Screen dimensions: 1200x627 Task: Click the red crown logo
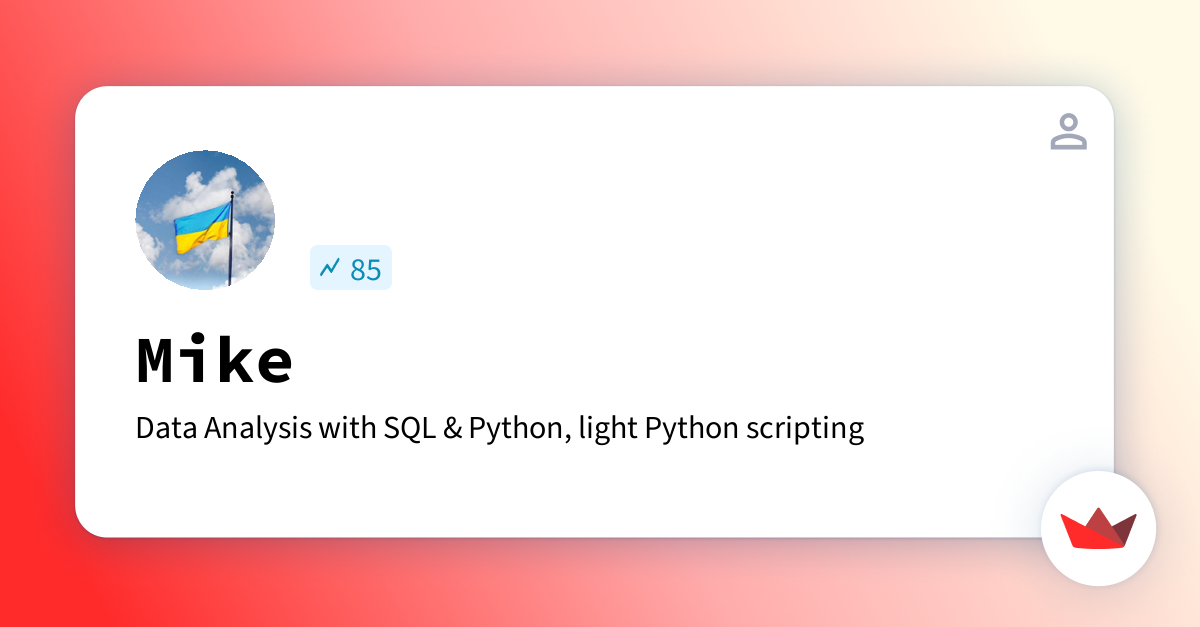[x=1098, y=528]
